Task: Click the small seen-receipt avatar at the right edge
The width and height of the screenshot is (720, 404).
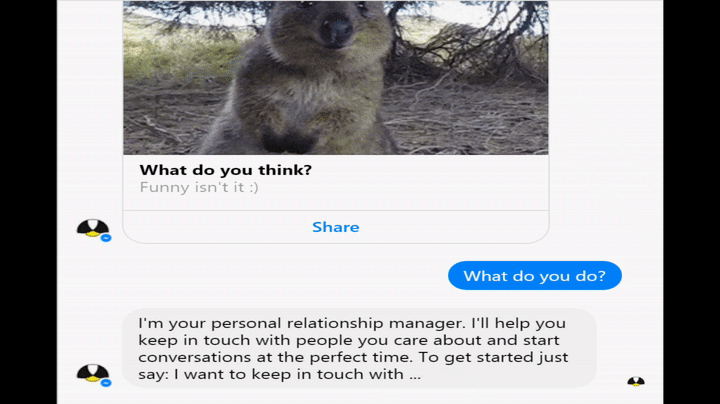Action: coord(636,381)
